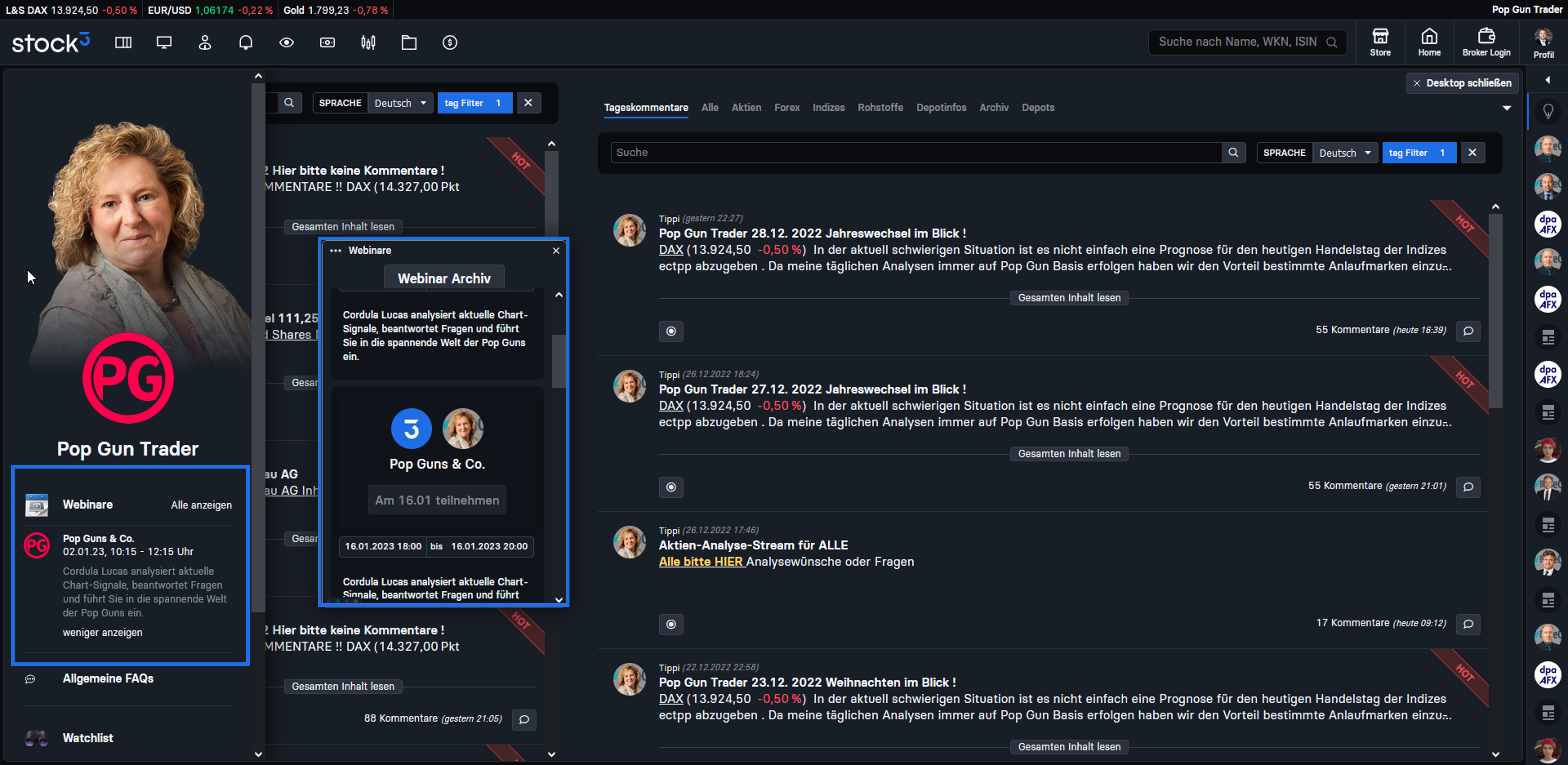Open the Webinare widget three-dots menu
1568x765 pixels.
click(335, 251)
